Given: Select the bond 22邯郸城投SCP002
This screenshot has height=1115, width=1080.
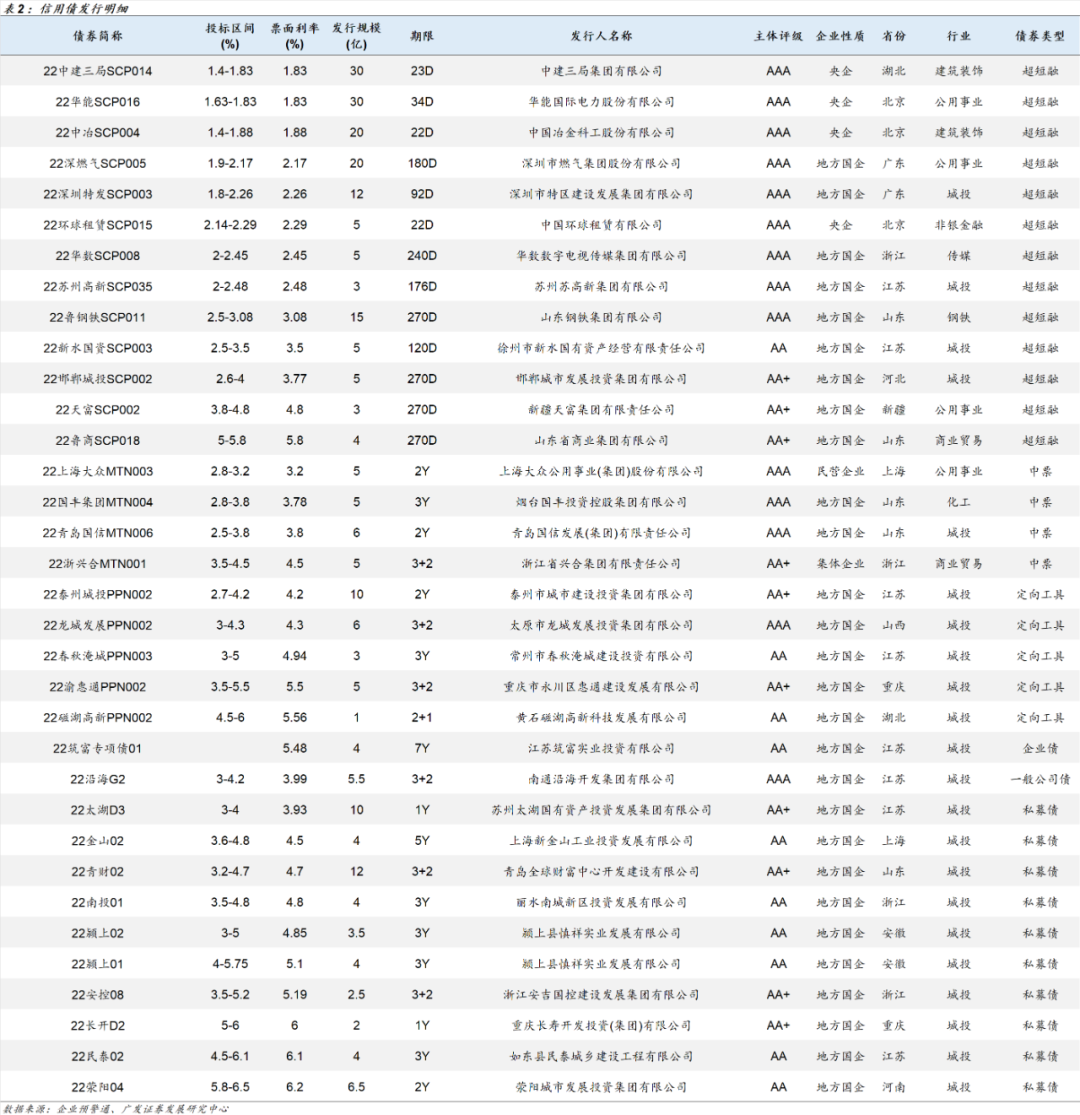Looking at the screenshot, I should 97,379.
